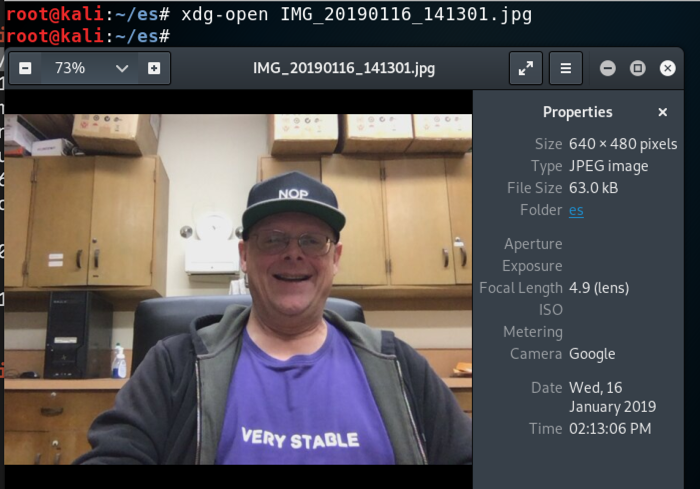
Task: Expand the zoom level dropdown chevron
Action: pos(122,68)
